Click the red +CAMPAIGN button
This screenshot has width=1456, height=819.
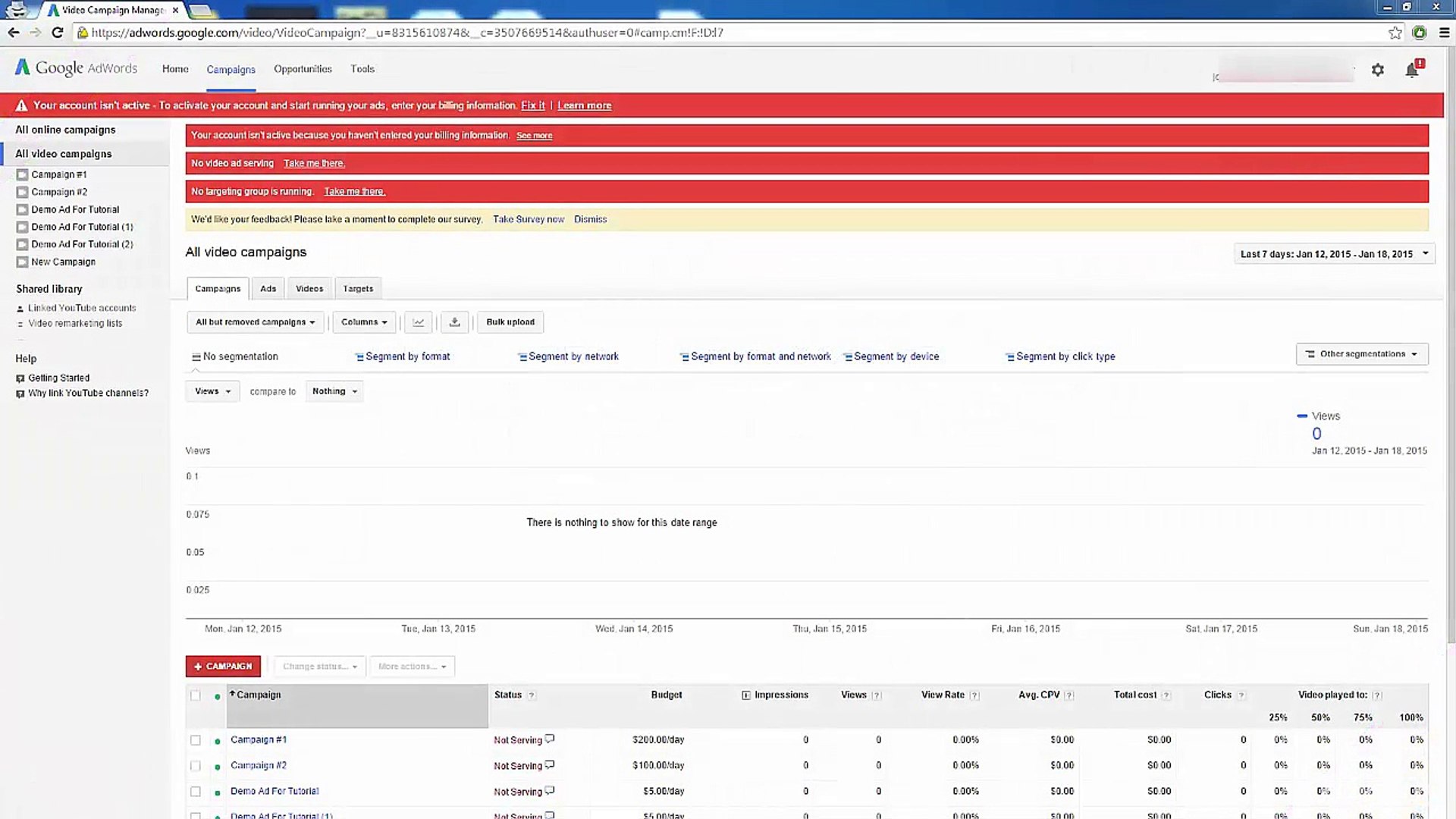click(x=222, y=666)
